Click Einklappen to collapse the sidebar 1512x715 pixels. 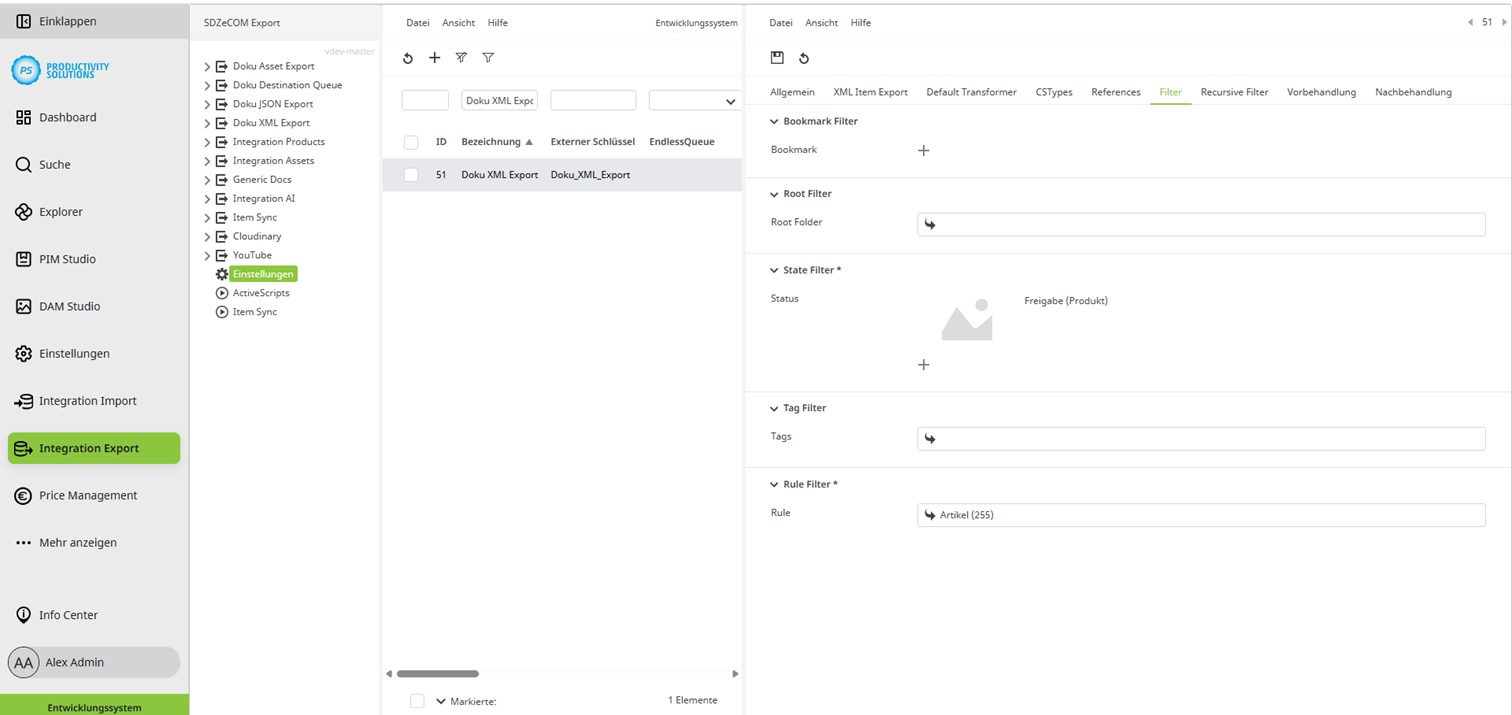pos(67,21)
